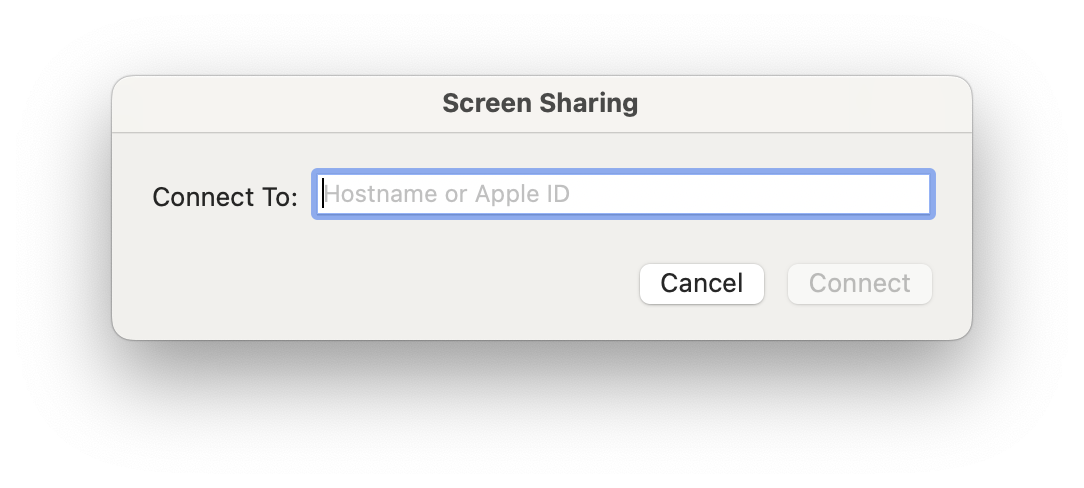The height and width of the screenshot is (488, 1084).
Task: Click the "Connect To:" label
Action: [x=225, y=197]
